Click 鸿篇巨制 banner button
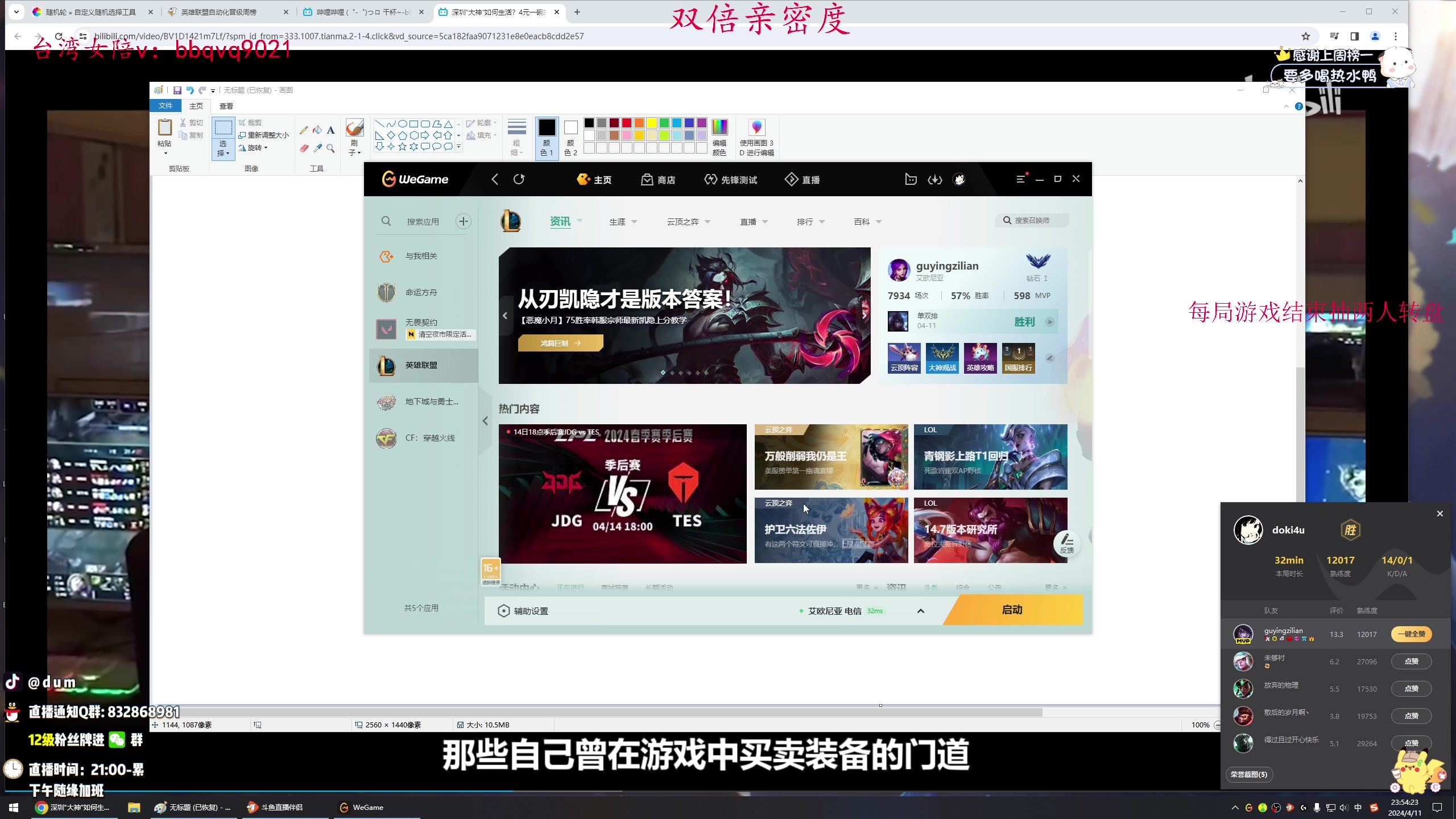Viewport: 1456px width, 819px height. (x=560, y=343)
